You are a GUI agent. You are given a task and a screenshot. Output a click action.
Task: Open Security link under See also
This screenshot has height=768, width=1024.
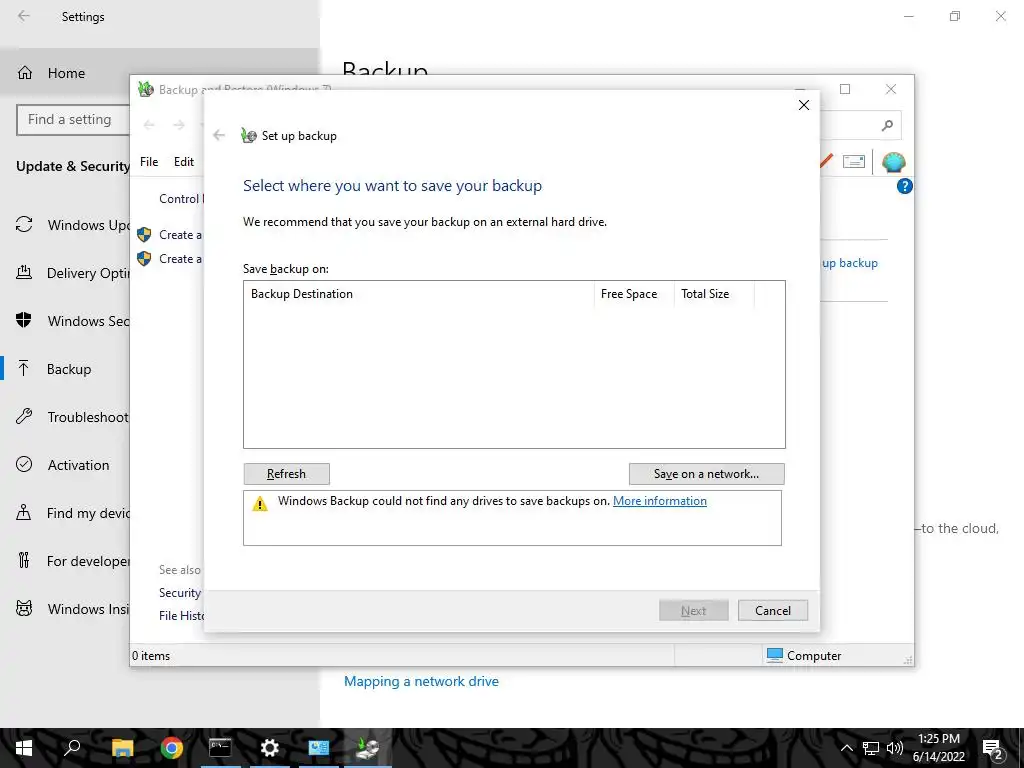(x=180, y=592)
